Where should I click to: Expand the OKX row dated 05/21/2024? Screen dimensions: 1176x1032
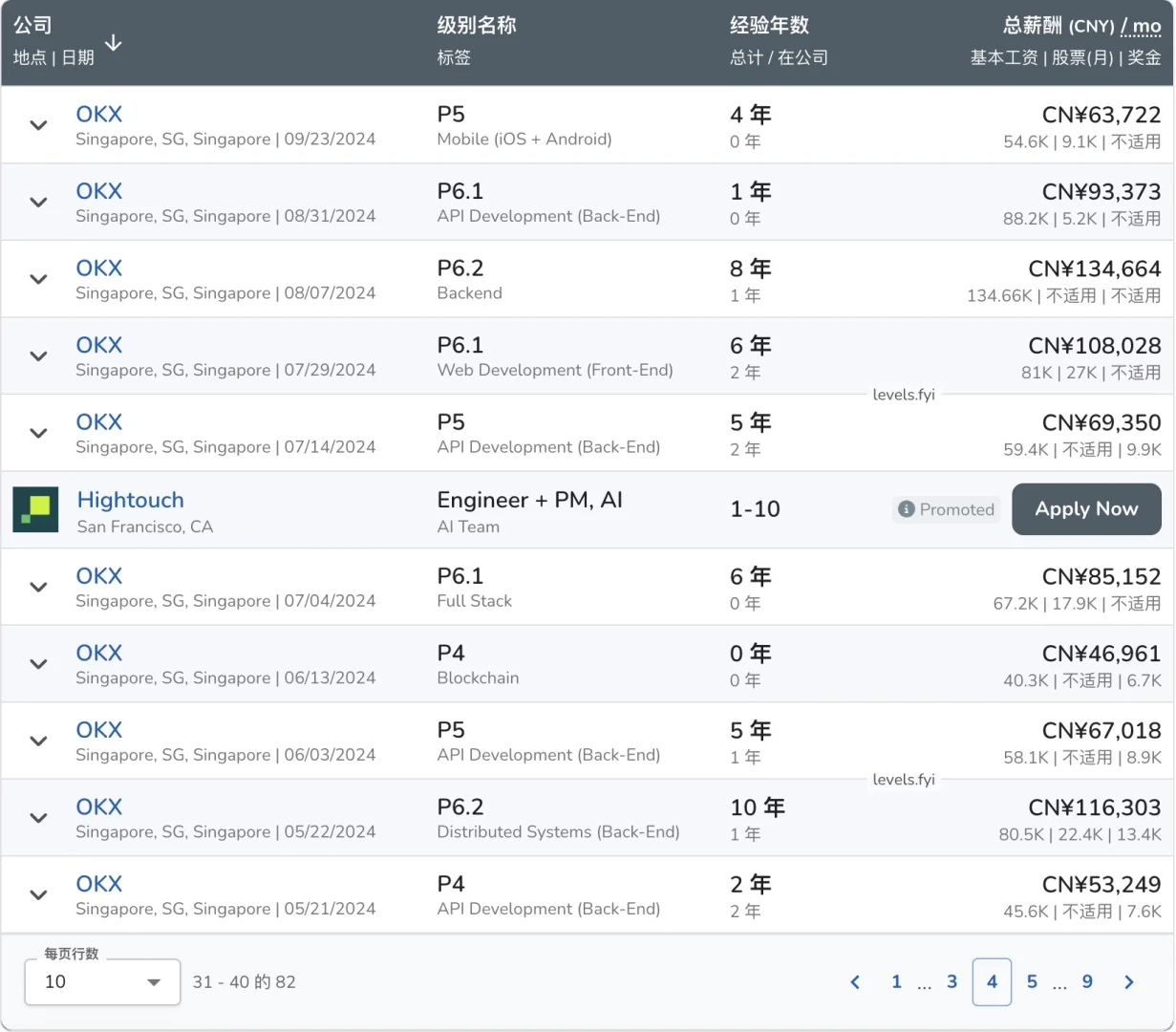coord(38,894)
